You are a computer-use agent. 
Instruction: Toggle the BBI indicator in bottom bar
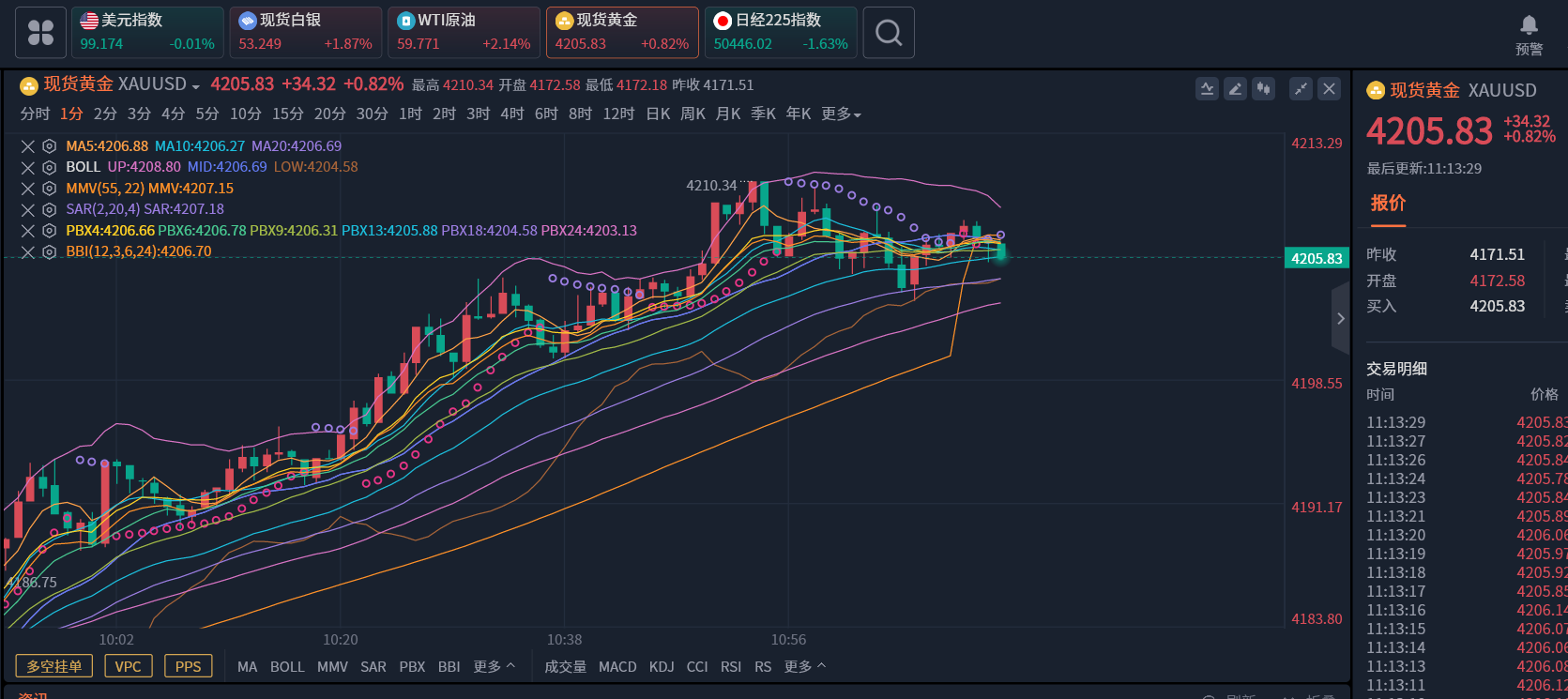pos(449,667)
